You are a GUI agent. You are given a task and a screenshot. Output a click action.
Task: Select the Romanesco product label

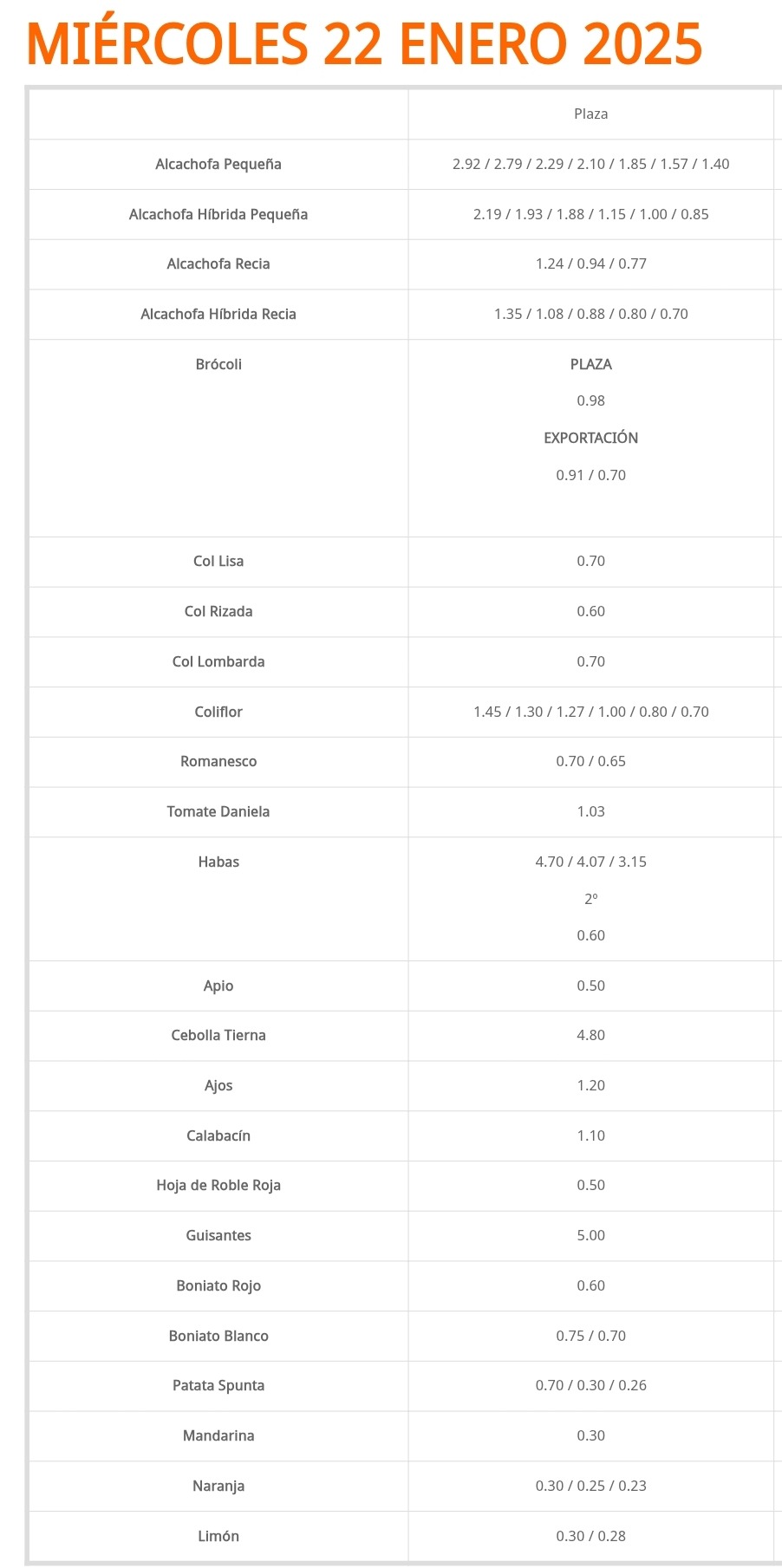(x=218, y=761)
